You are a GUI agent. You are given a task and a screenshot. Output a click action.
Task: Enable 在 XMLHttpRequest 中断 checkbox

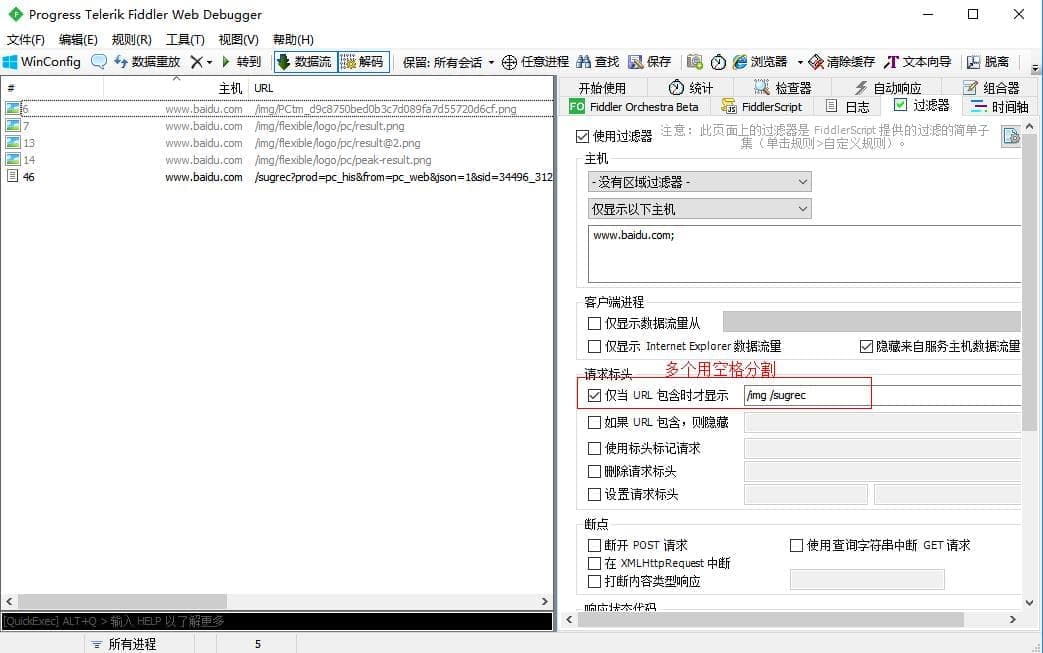(x=595, y=563)
